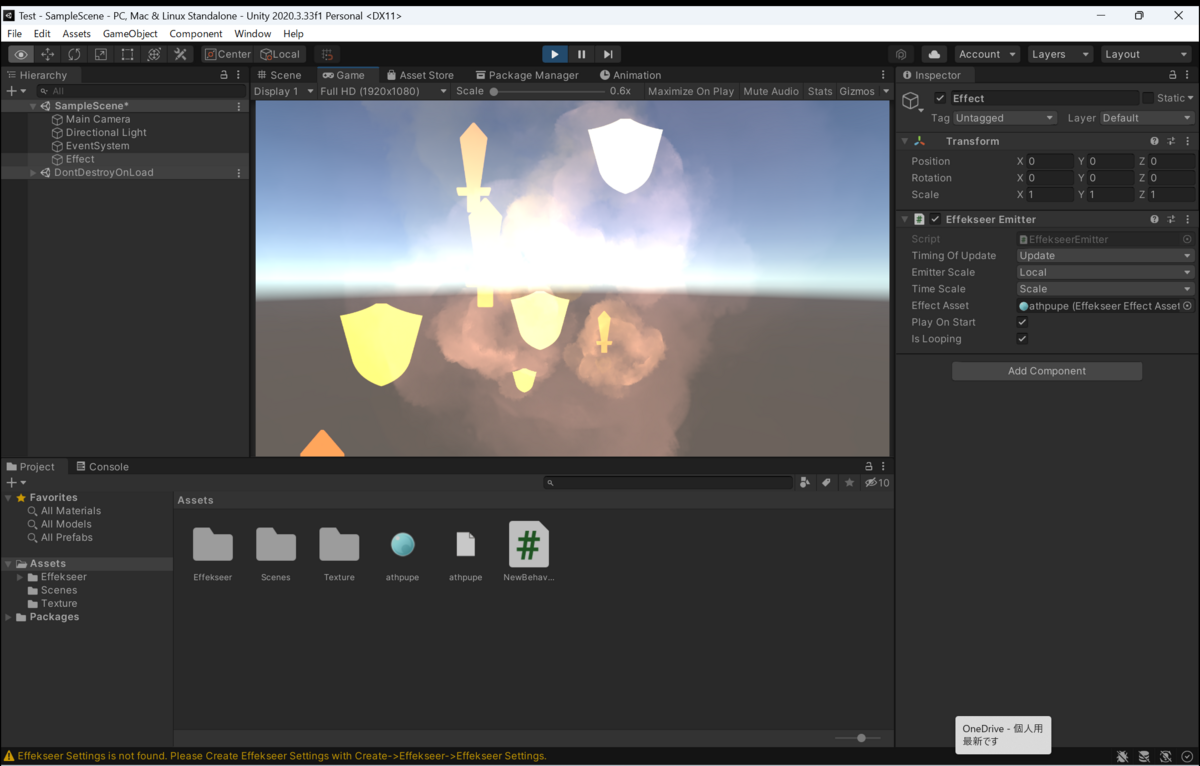Toggle Center pivot mode

coord(228,54)
